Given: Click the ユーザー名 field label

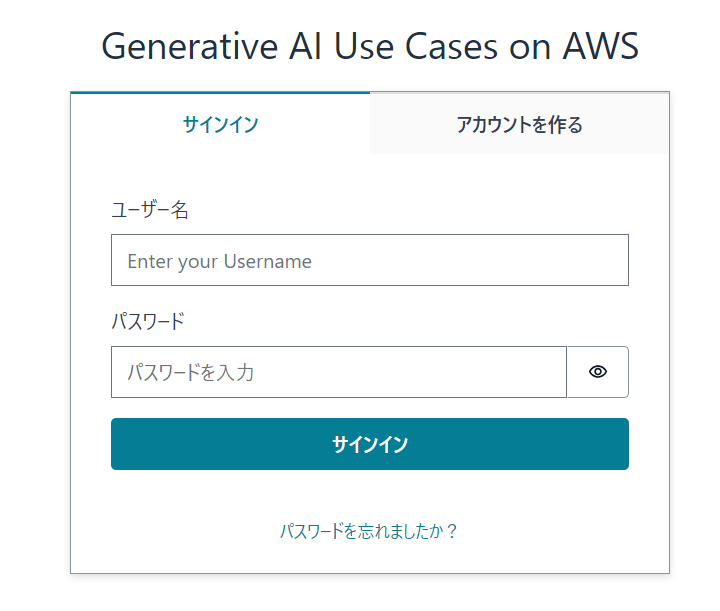Looking at the screenshot, I should 150,210.
